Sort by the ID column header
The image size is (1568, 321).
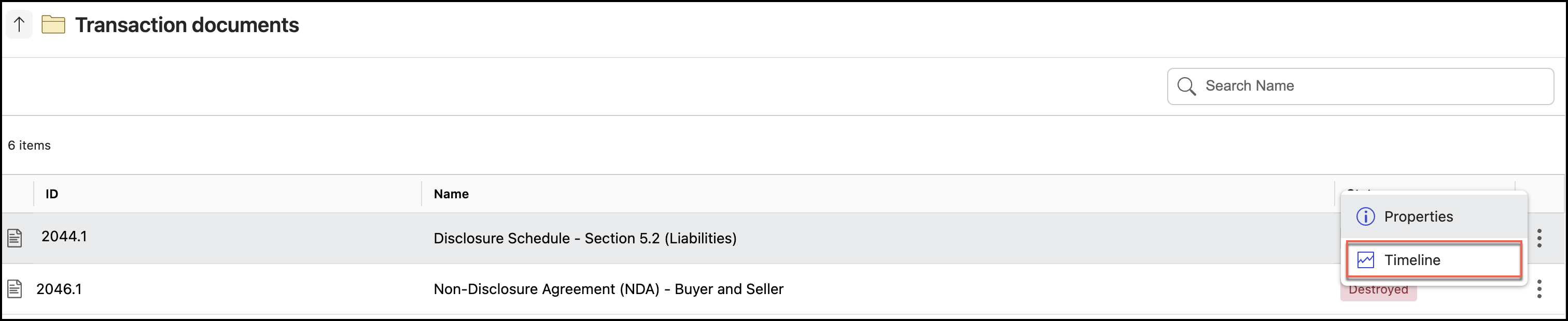click(x=52, y=194)
